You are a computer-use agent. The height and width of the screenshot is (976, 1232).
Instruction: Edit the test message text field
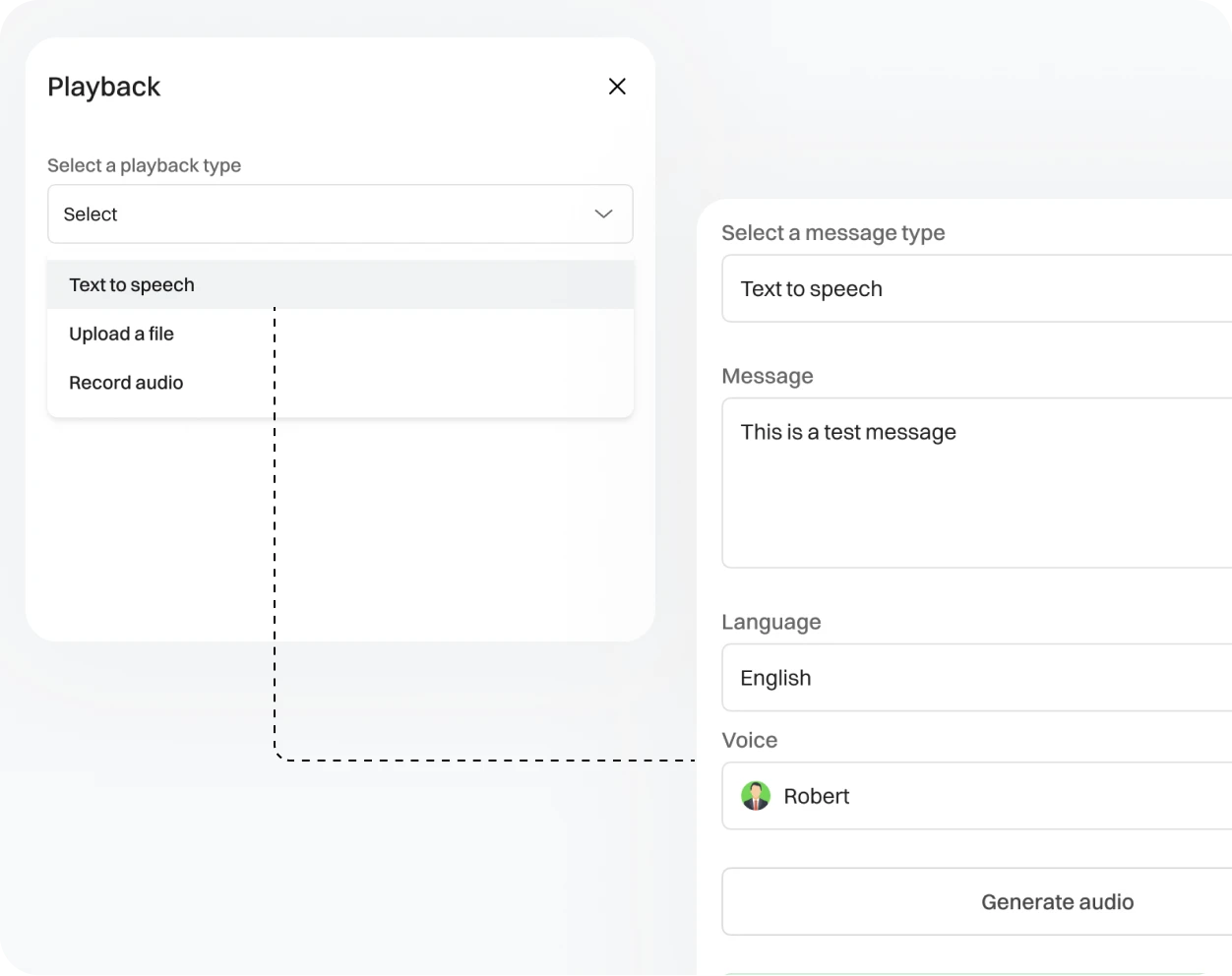point(849,431)
